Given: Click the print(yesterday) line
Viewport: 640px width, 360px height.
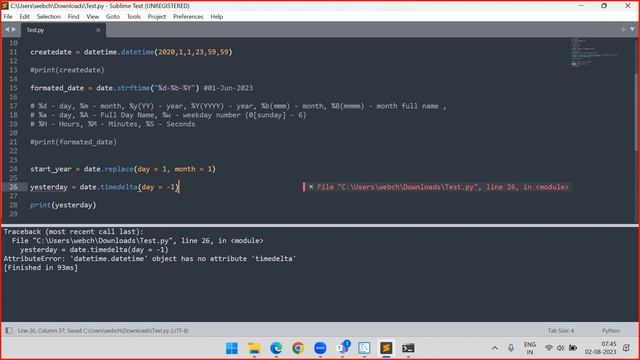Looking at the screenshot, I should [x=63, y=205].
